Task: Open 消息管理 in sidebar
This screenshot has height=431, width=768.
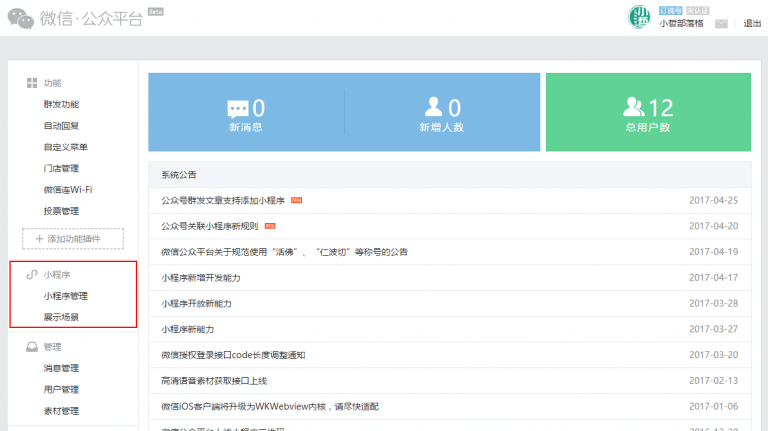Action: point(61,368)
